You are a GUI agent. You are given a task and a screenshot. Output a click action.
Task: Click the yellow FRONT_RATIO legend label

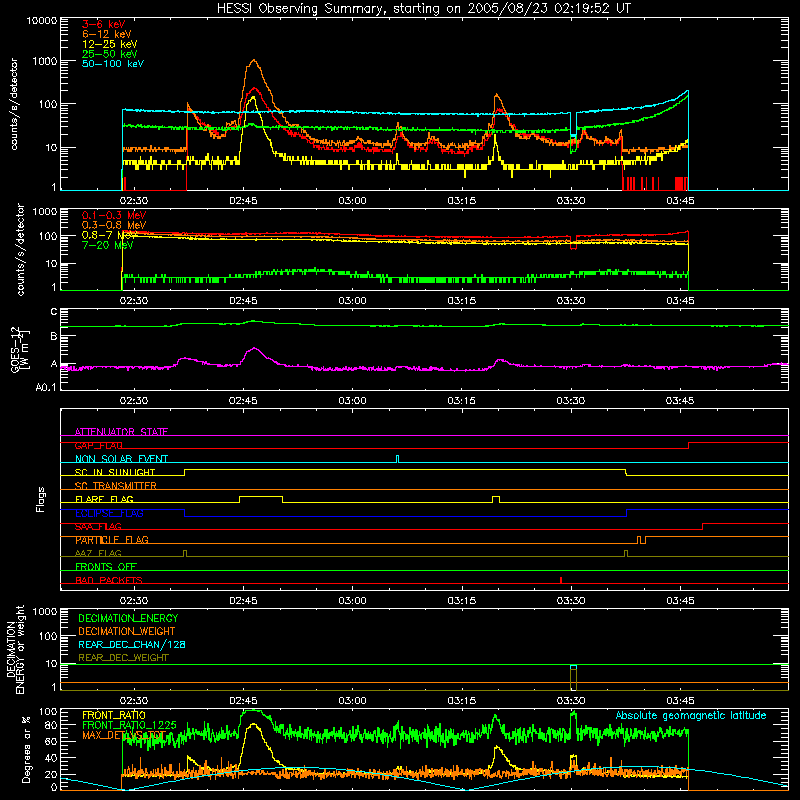[114, 716]
